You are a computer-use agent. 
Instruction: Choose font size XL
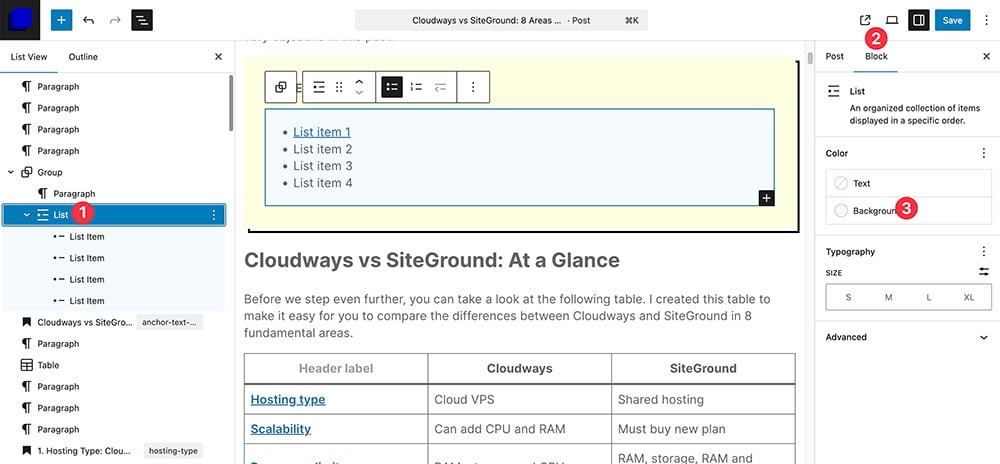[969, 297]
